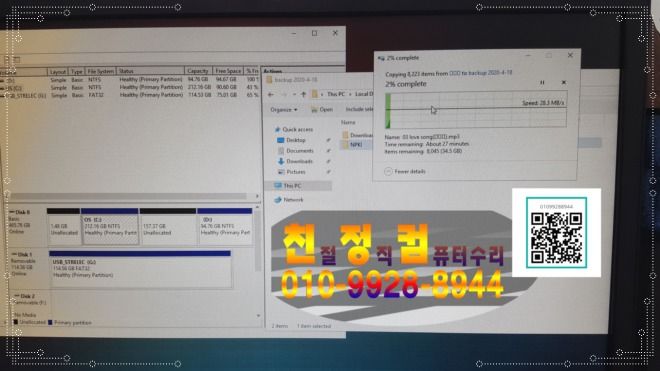The height and width of the screenshot is (371, 660).
Task: Select Quick access in navigation pane
Action: point(293,129)
